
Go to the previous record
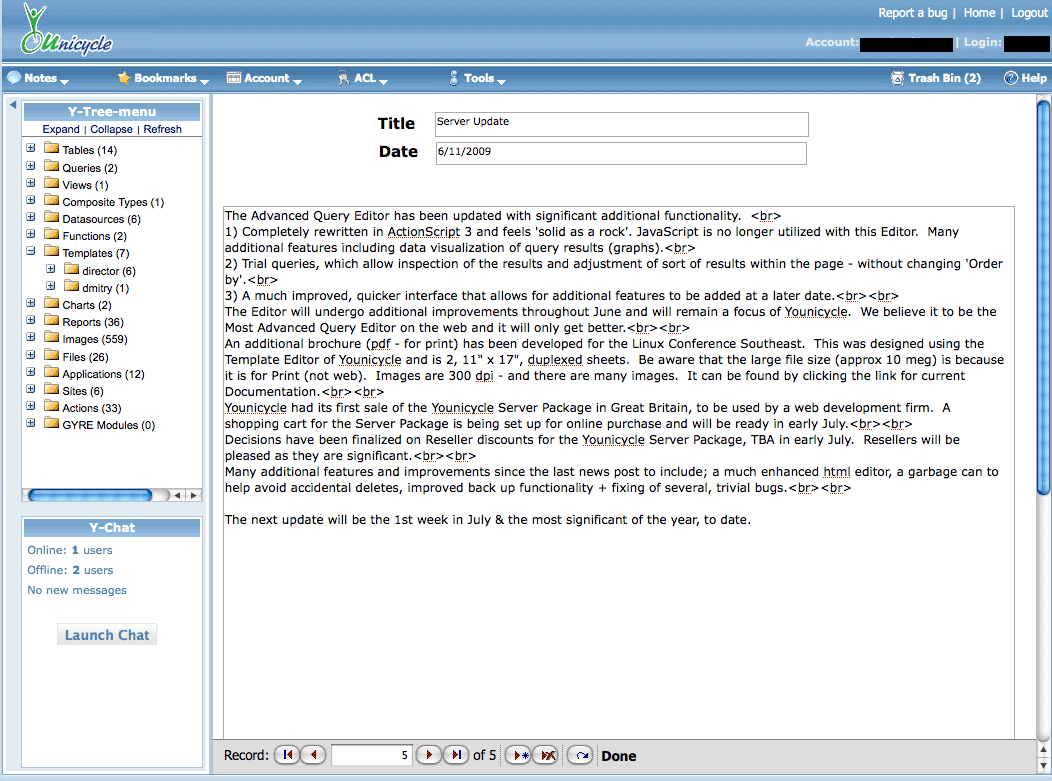click(313, 755)
